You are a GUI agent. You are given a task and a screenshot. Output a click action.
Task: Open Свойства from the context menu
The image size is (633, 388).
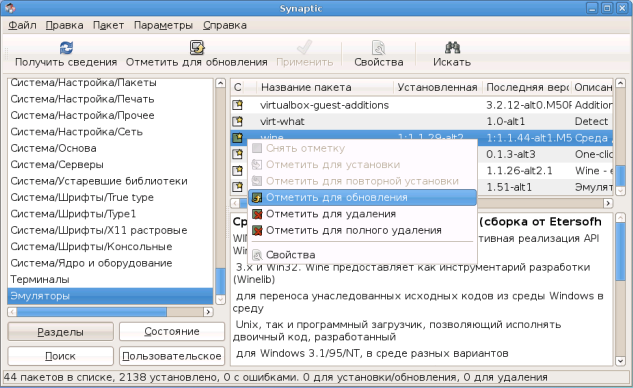(363, 255)
